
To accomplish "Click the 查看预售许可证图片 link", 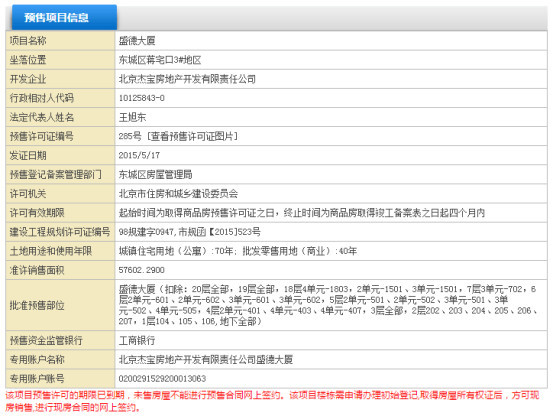I will [193, 136].
